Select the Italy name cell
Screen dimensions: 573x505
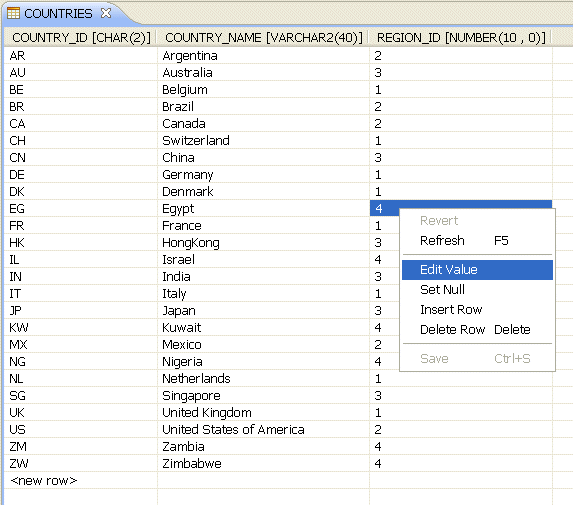tap(263, 294)
